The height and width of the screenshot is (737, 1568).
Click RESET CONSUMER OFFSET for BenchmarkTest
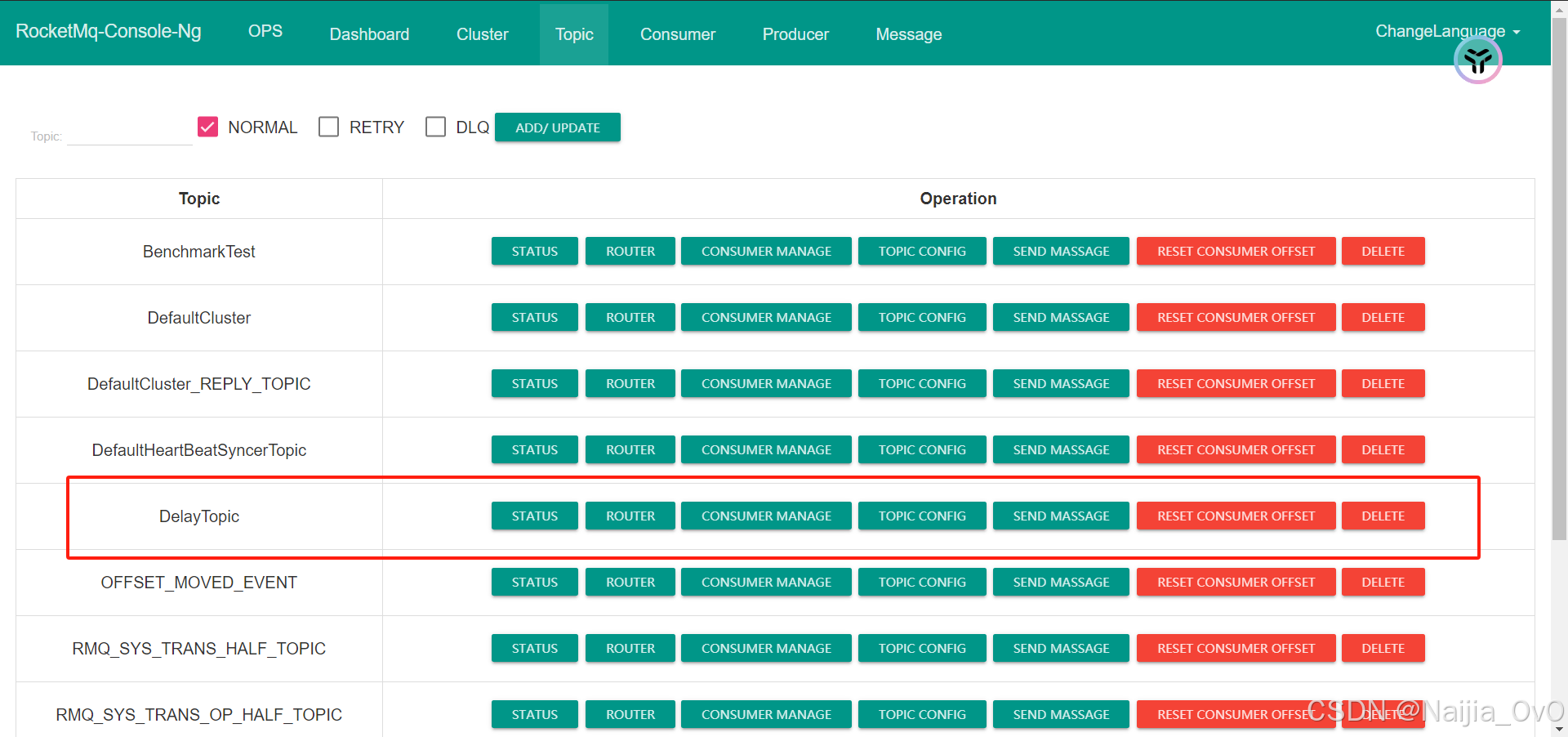pos(1236,251)
